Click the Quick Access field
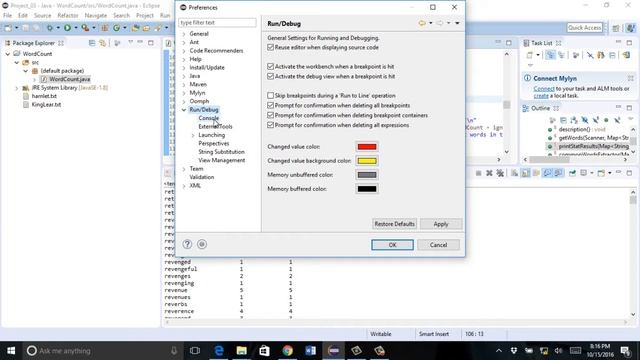The width and height of the screenshot is (640, 360). (x=584, y=28)
